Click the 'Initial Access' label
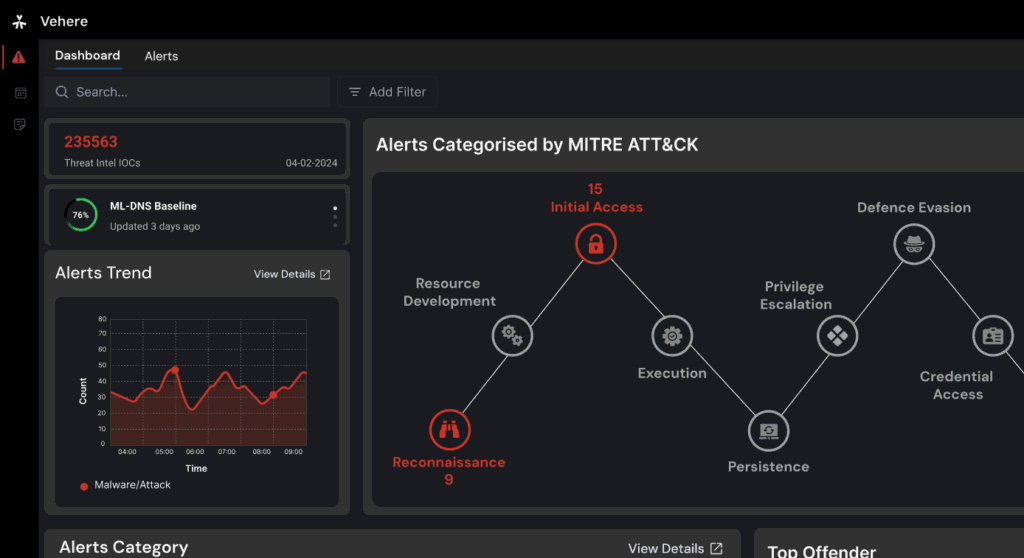 click(x=596, y=207)
